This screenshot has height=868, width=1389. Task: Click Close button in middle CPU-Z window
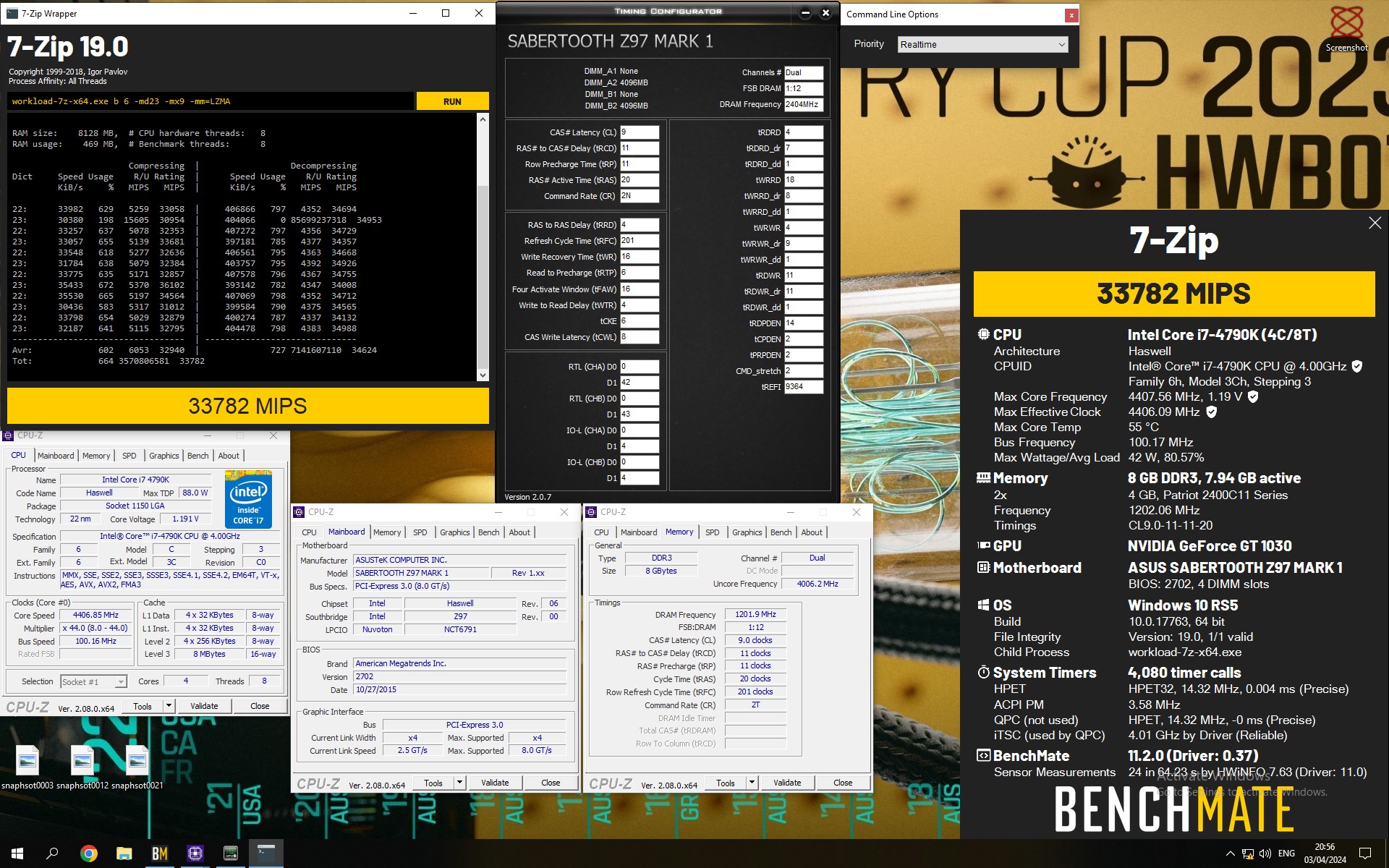click(551, 783)
